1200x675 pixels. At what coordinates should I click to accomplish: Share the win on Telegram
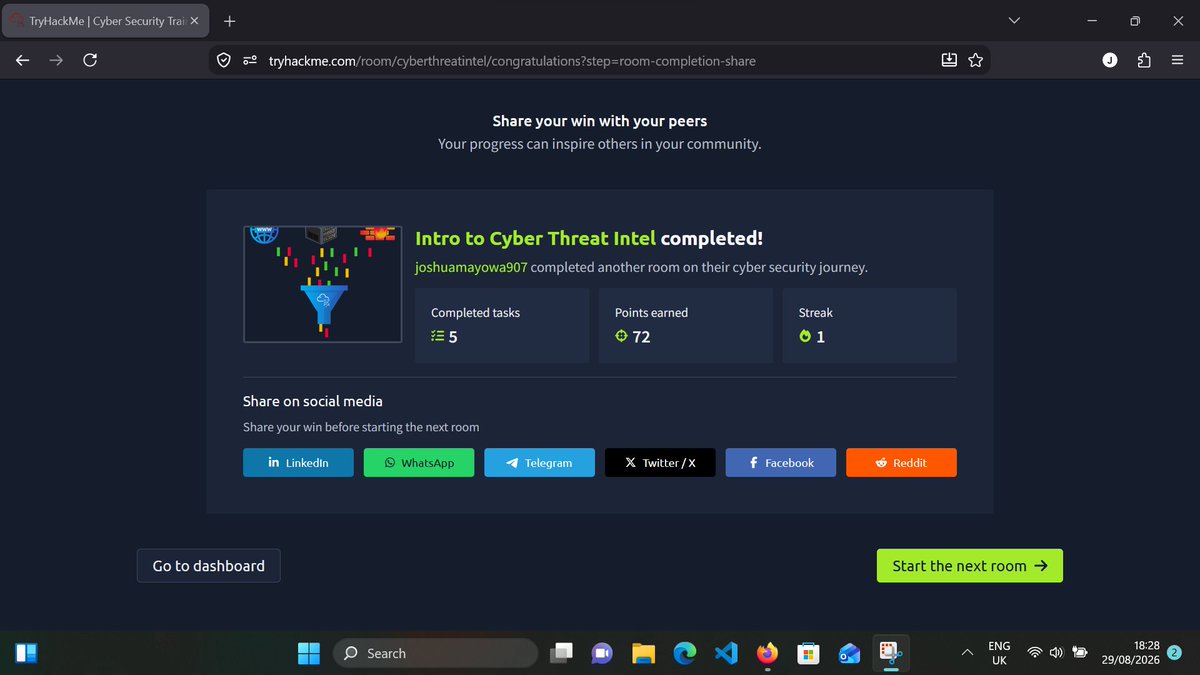click(539, 463)
